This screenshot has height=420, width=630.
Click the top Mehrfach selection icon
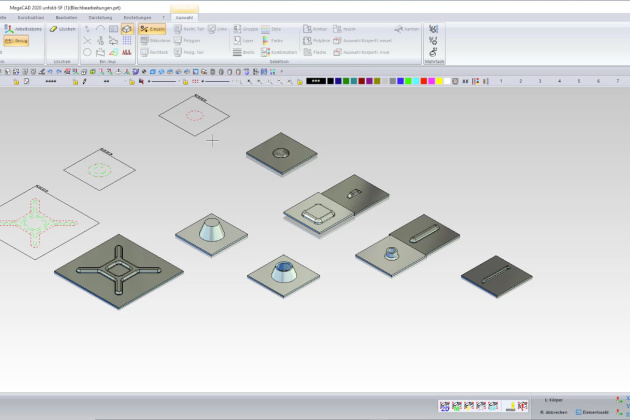(x=433, y=29)
